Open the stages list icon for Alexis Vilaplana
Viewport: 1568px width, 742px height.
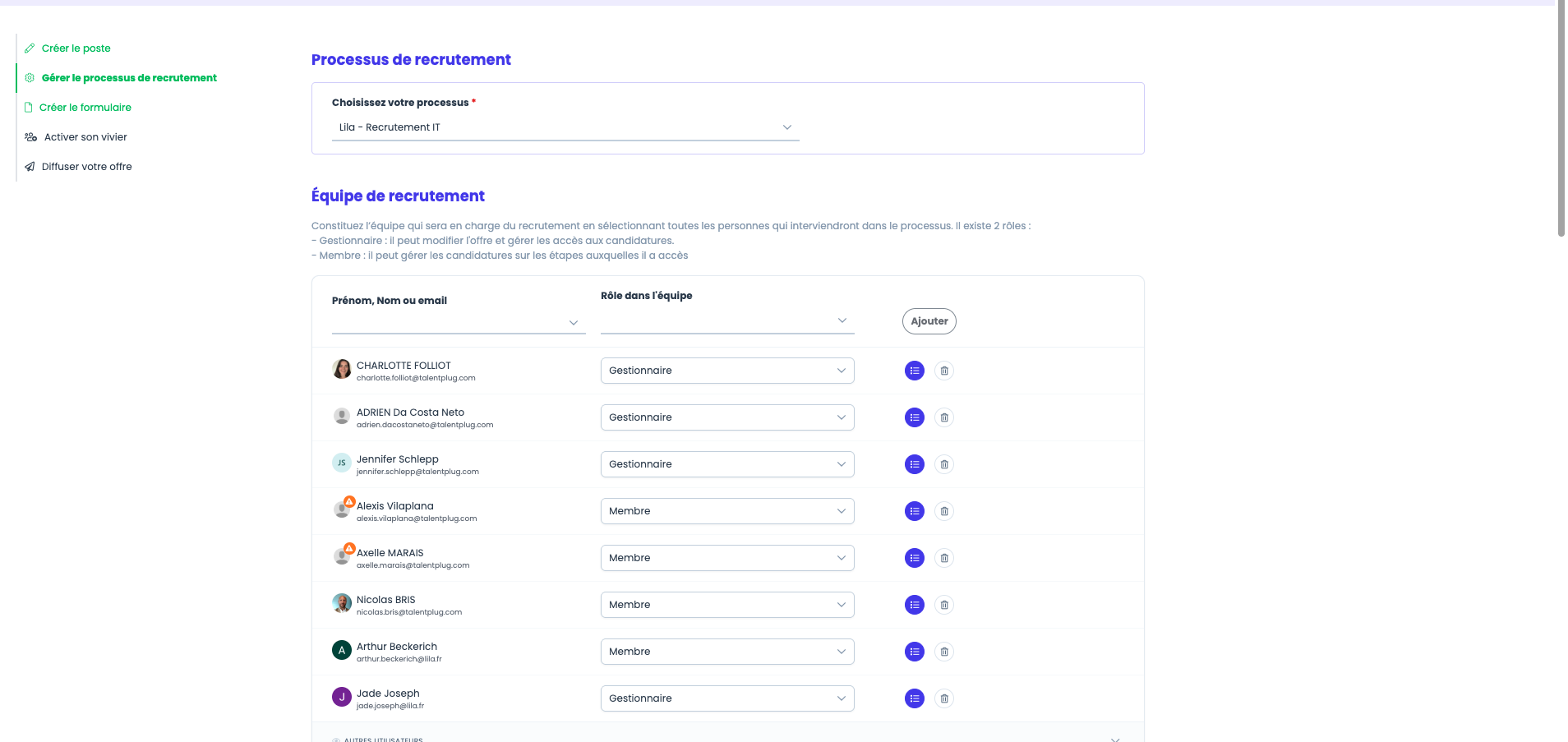(x=914, y=511)
